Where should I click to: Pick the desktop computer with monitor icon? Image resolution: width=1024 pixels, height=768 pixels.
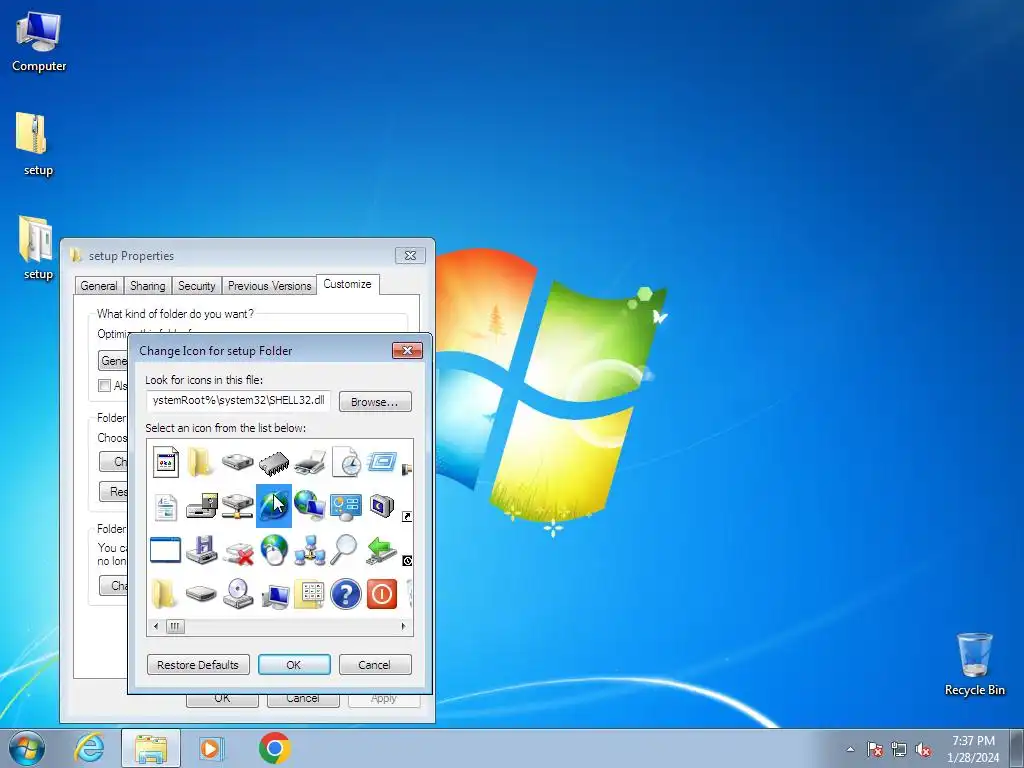[275, 597]
